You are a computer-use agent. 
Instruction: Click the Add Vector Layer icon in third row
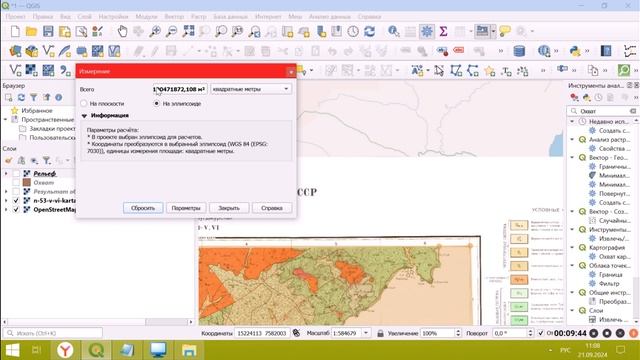[15, 70]
